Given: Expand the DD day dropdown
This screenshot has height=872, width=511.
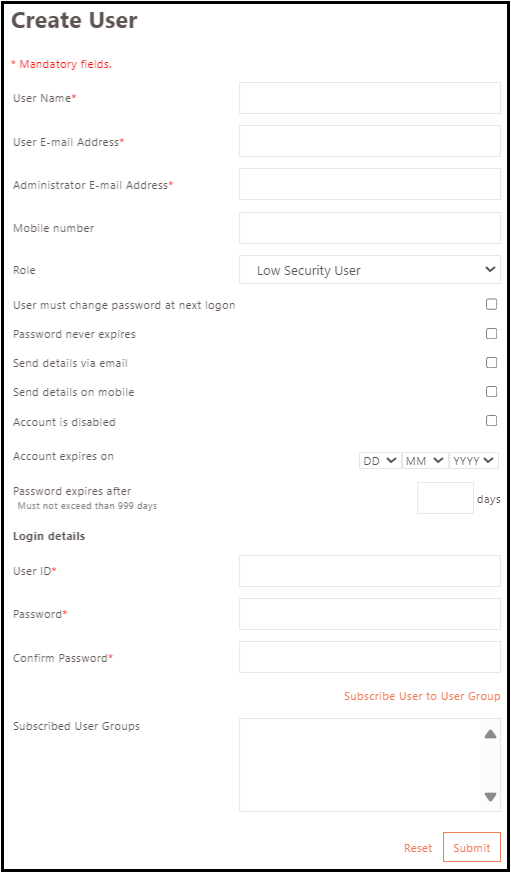Looking at the screenshot, I should point(380,460).
